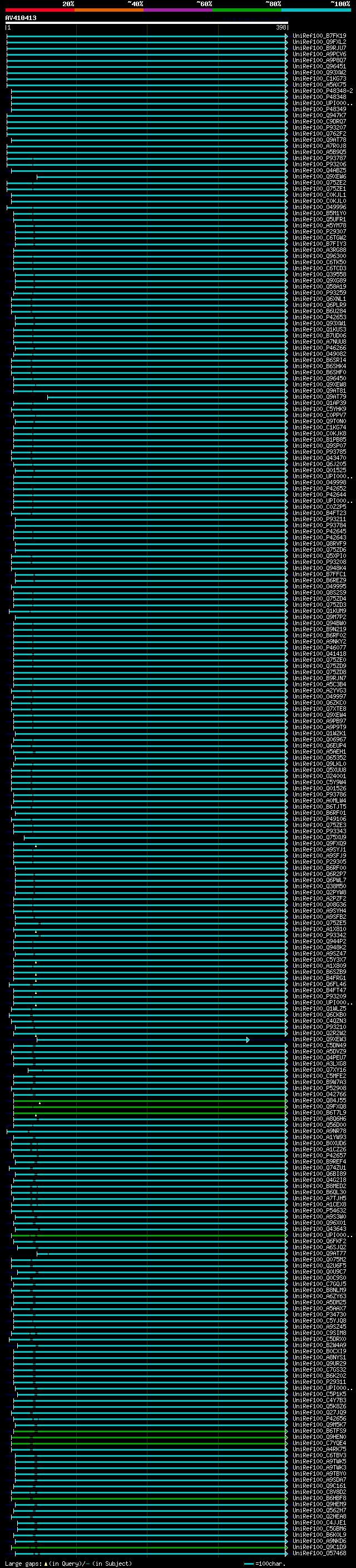Click UniRef100_Q6ZKC0 label
This screenshot has width=356, height=1568.
pyautogui.click(x=319, y=703)
